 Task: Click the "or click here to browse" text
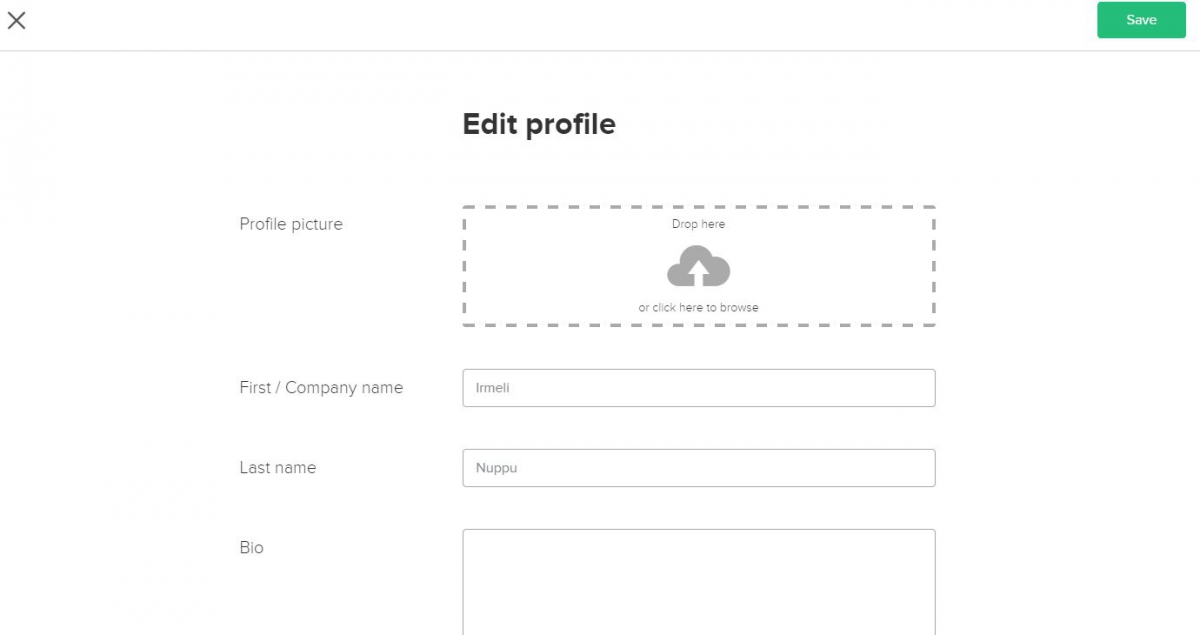point(698,308)
